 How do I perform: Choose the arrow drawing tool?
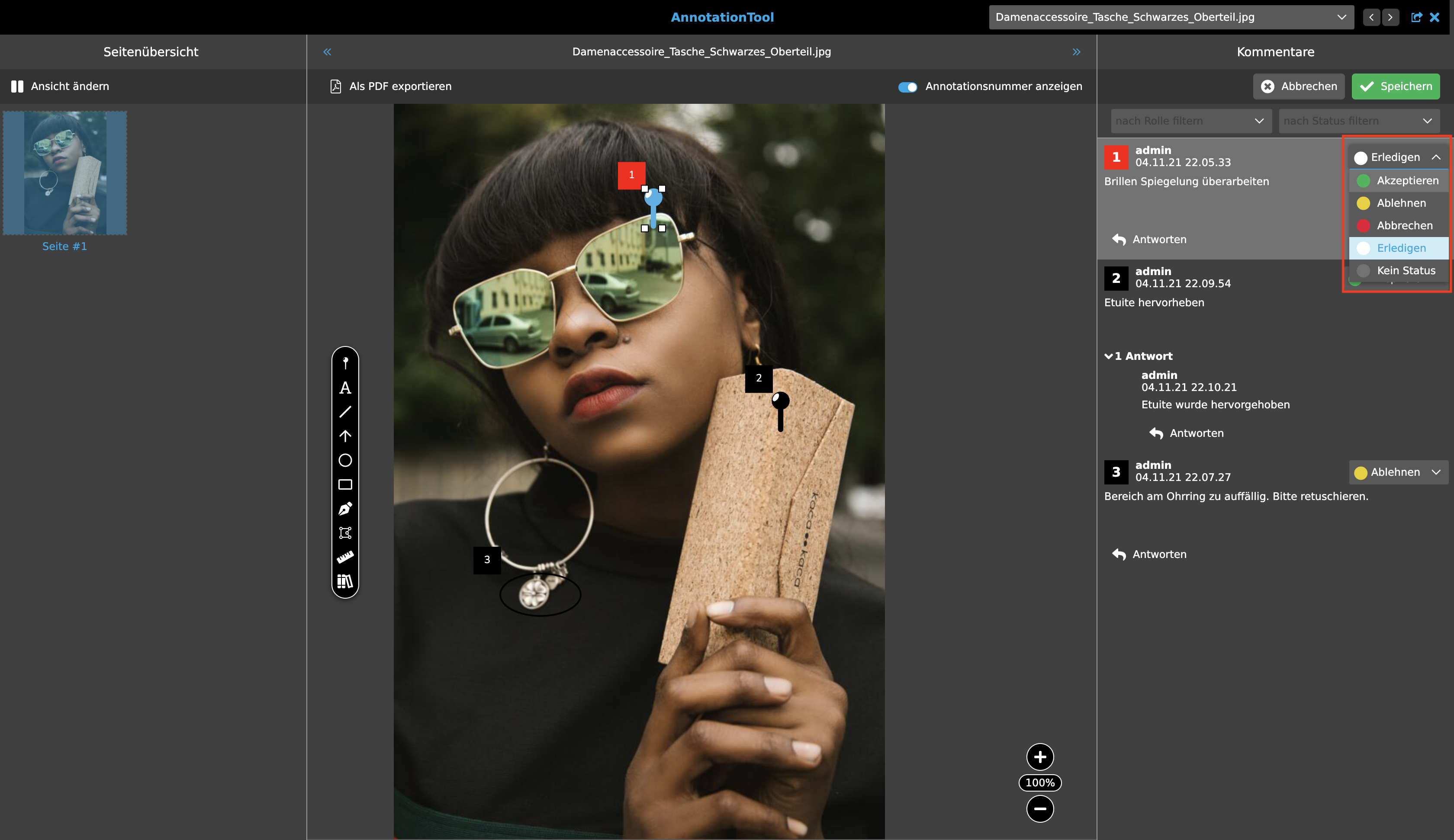click(345, 436)
